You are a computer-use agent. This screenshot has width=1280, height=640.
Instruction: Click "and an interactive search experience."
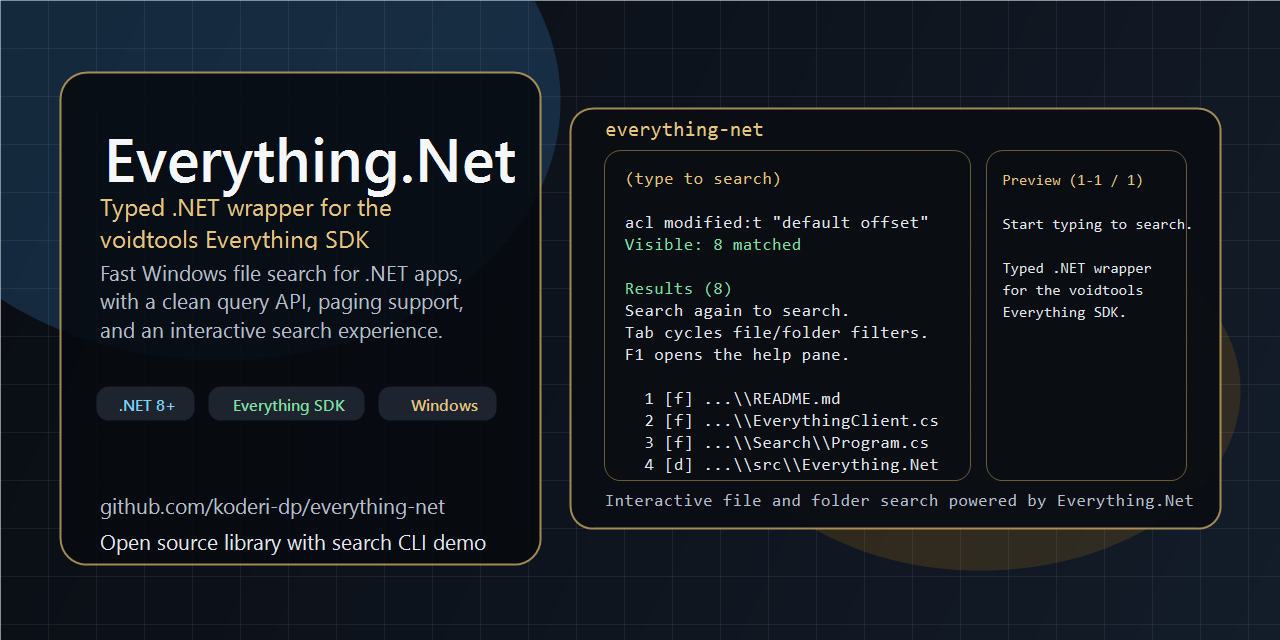[271, 330]
